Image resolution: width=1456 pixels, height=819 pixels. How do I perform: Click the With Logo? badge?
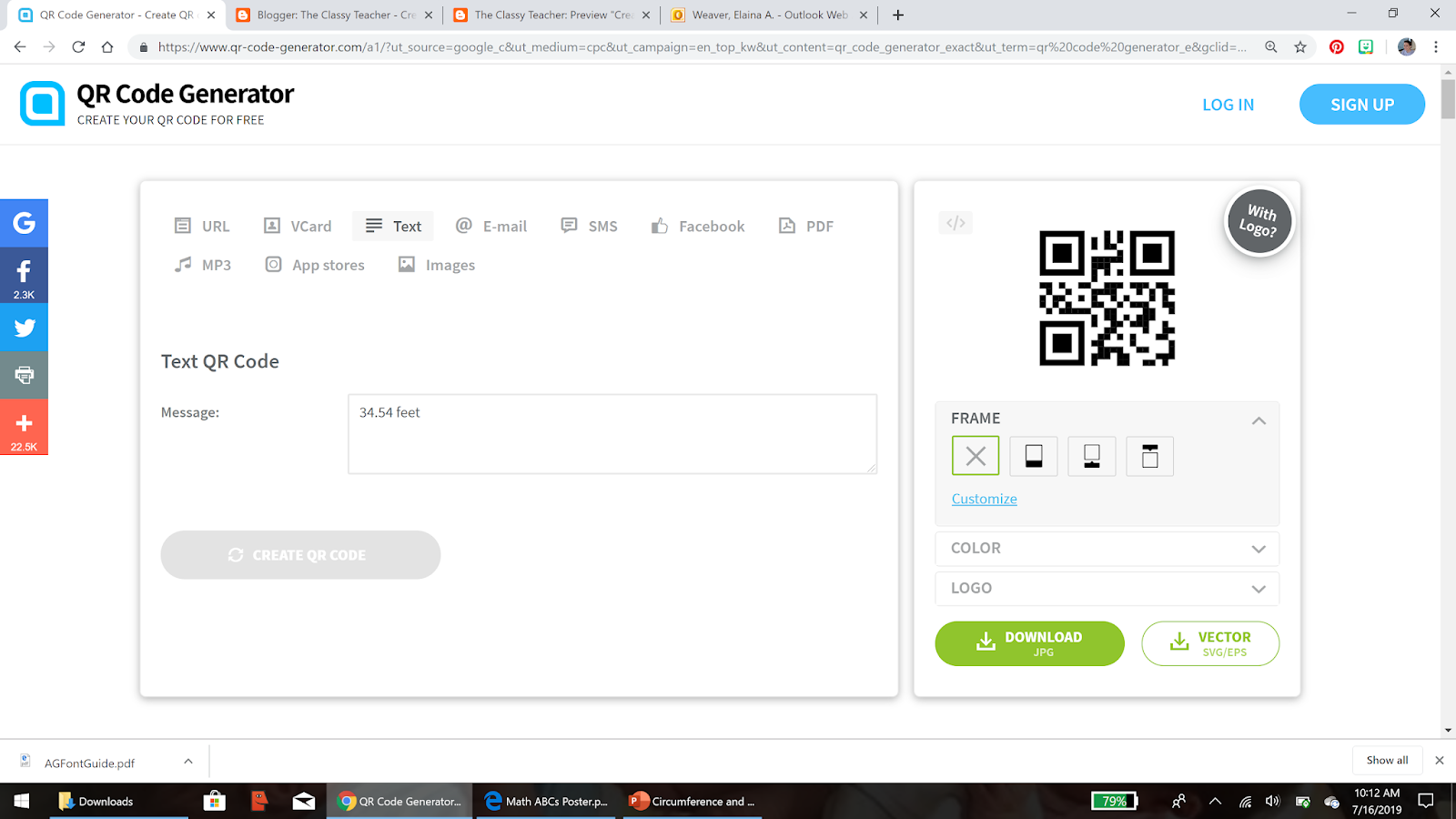(x=1259, y=221)
